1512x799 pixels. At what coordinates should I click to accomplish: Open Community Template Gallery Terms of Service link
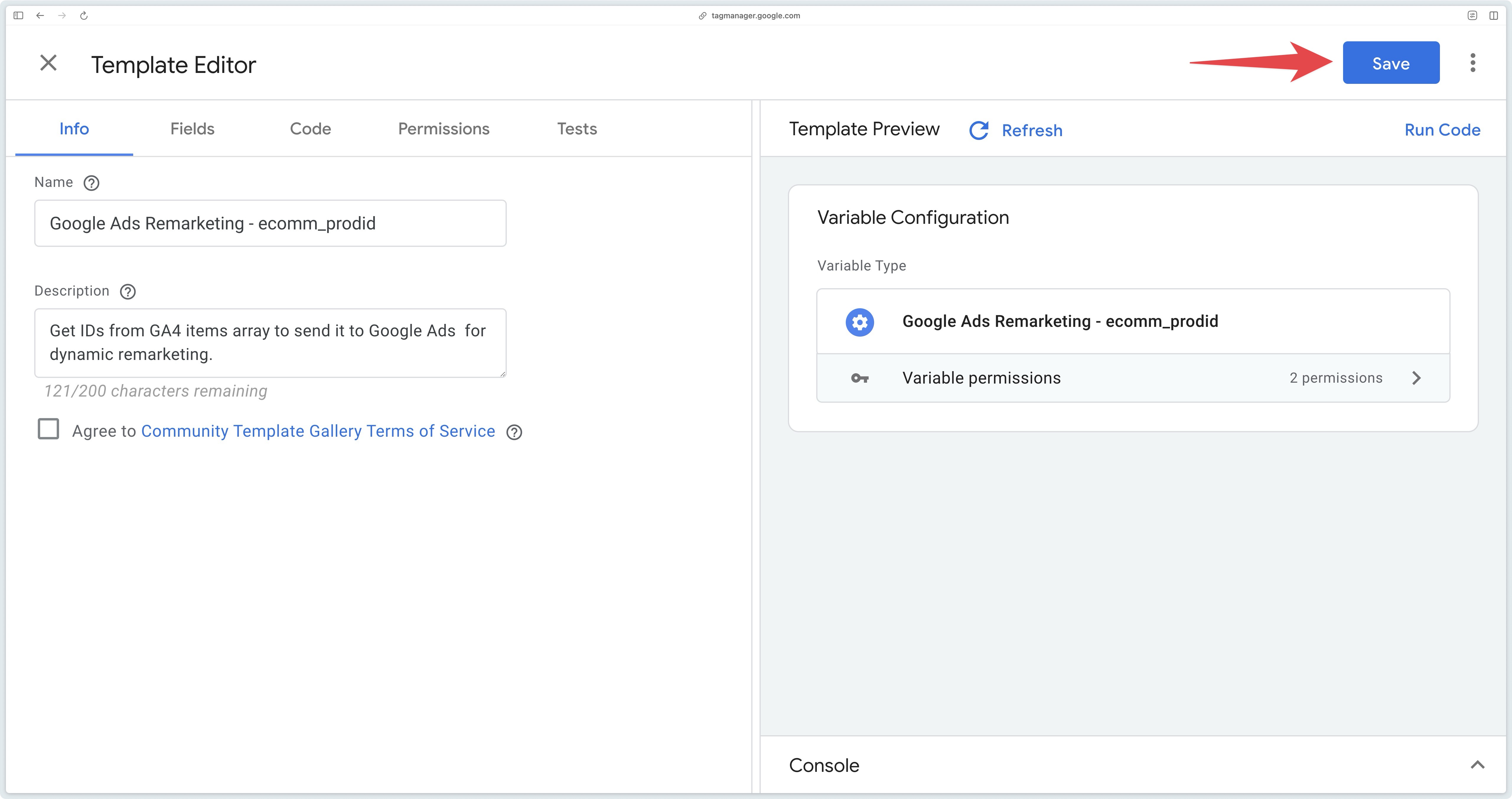[318, 431]
